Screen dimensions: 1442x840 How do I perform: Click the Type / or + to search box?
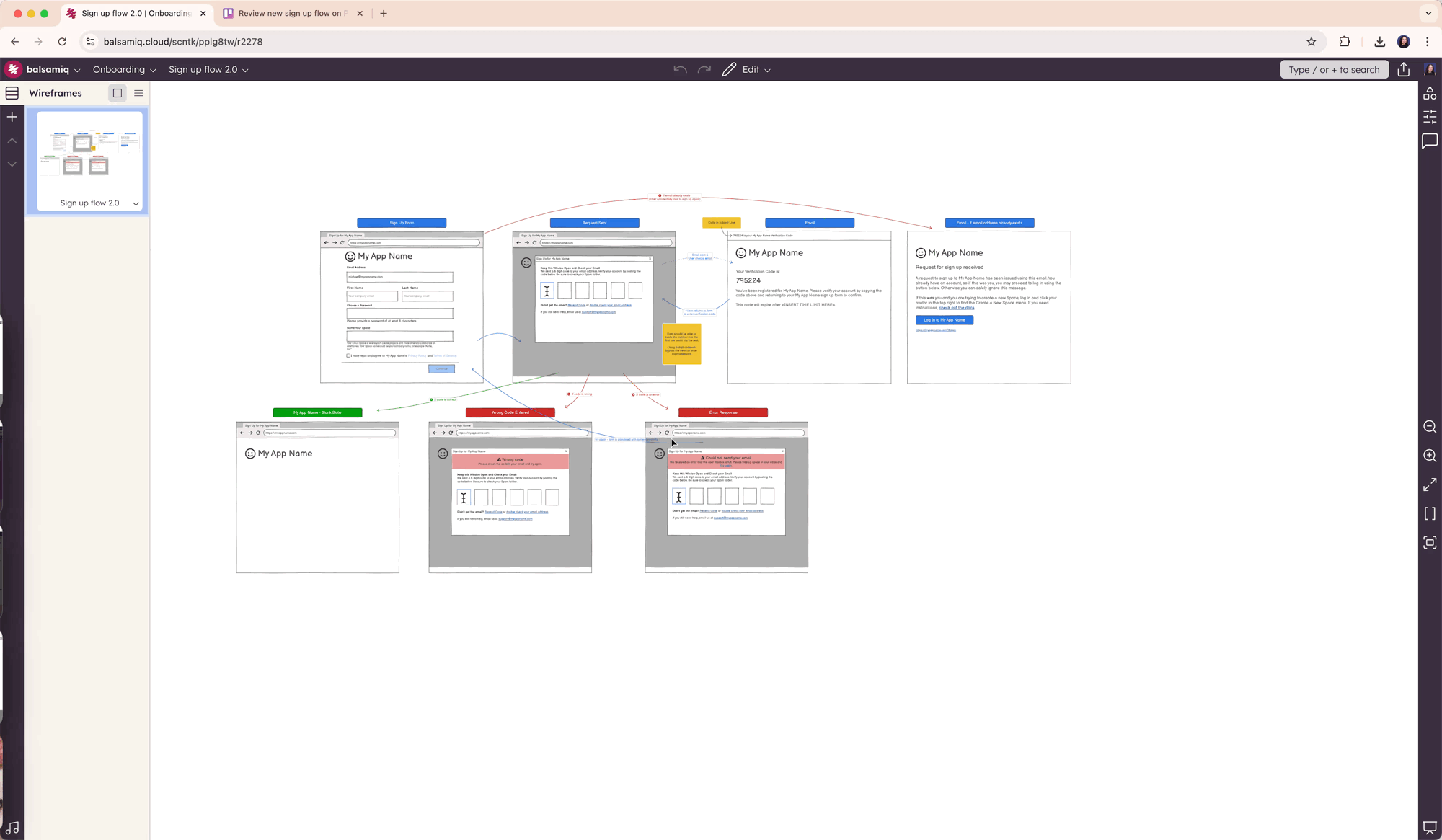(x=1334, y=70)
